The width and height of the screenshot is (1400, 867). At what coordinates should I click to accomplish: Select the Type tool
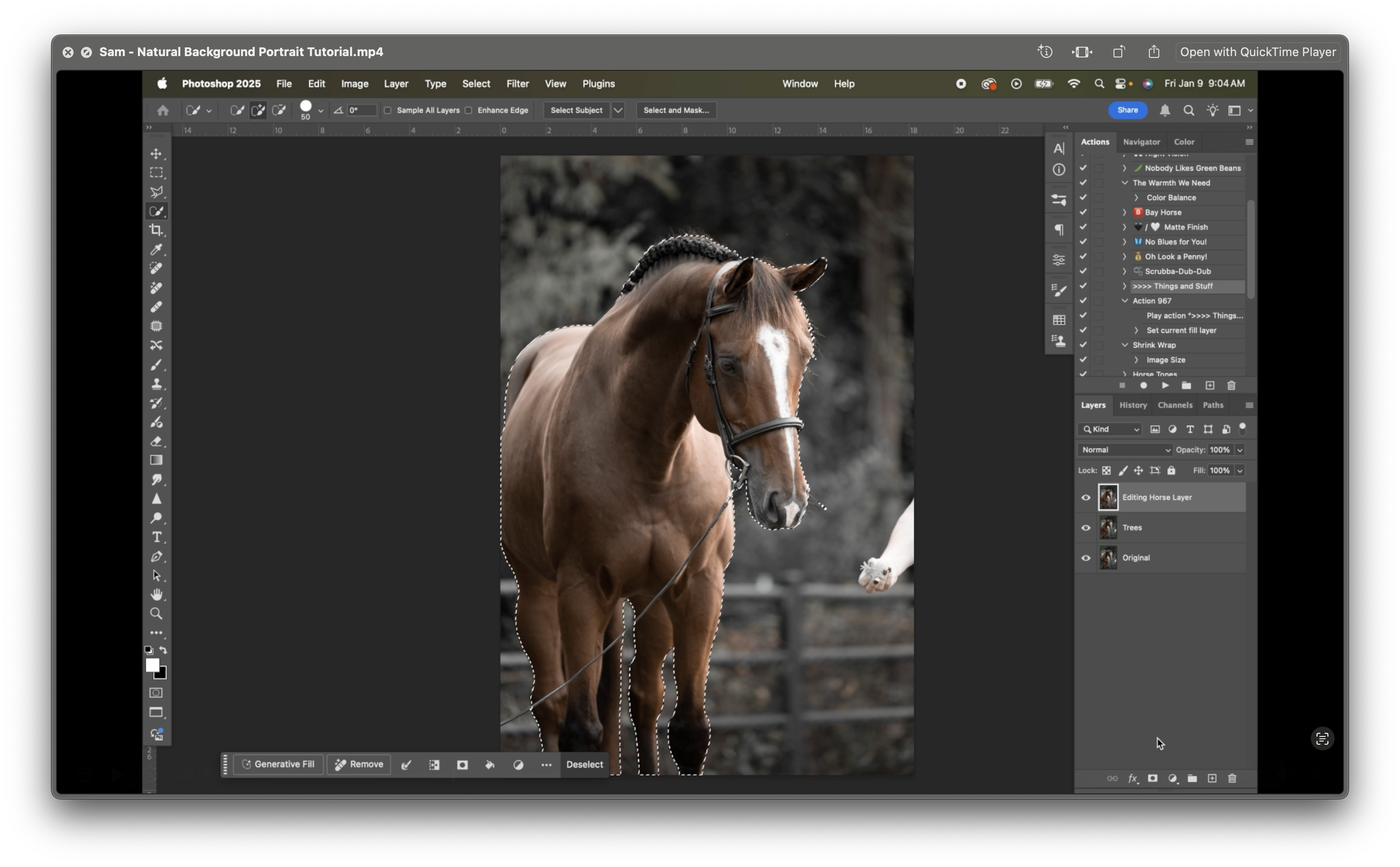157,537
